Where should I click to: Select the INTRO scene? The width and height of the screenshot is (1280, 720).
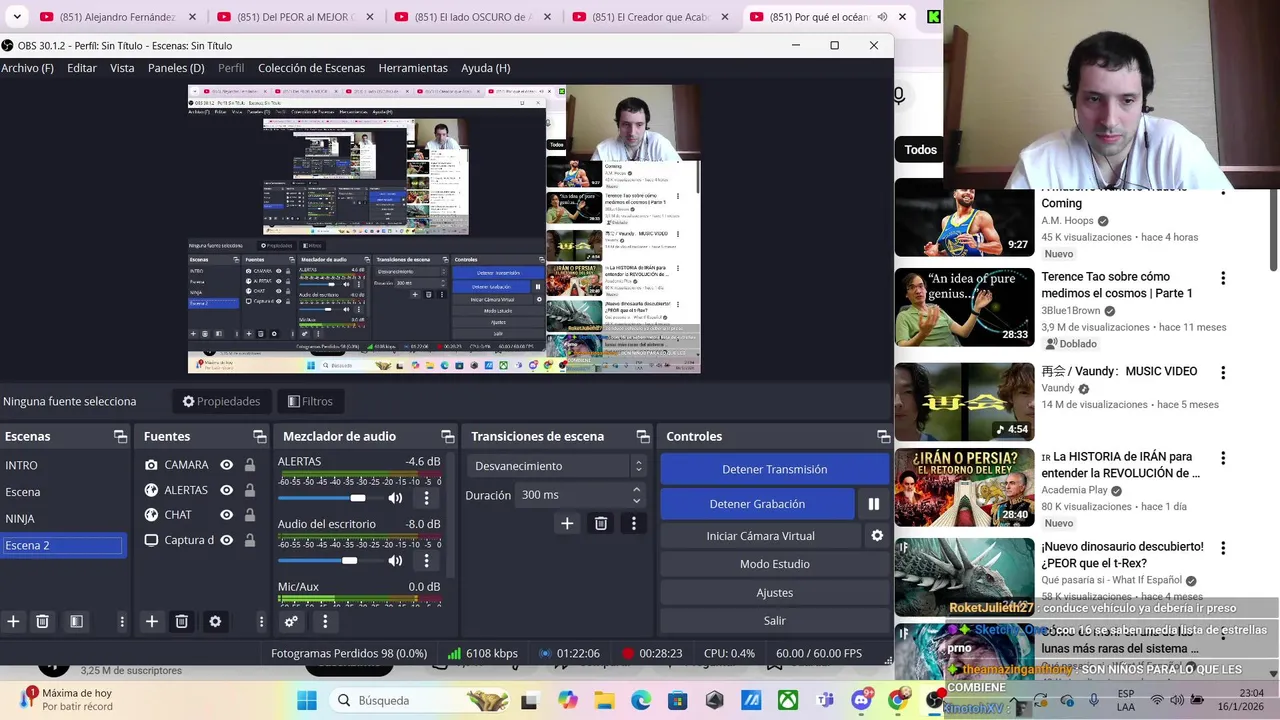coord(64,465)
